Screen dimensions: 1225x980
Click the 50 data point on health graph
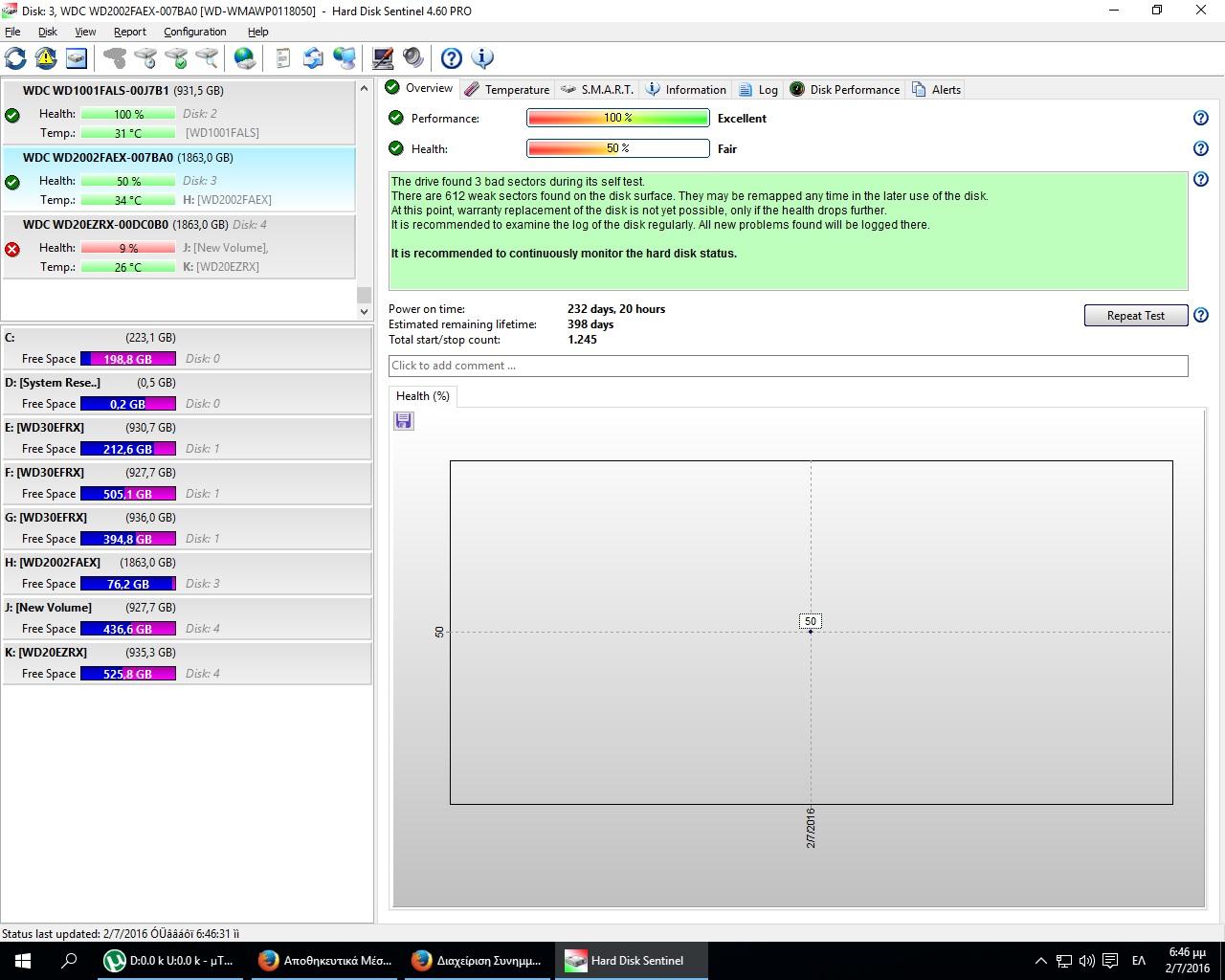(x=811, y=631)
